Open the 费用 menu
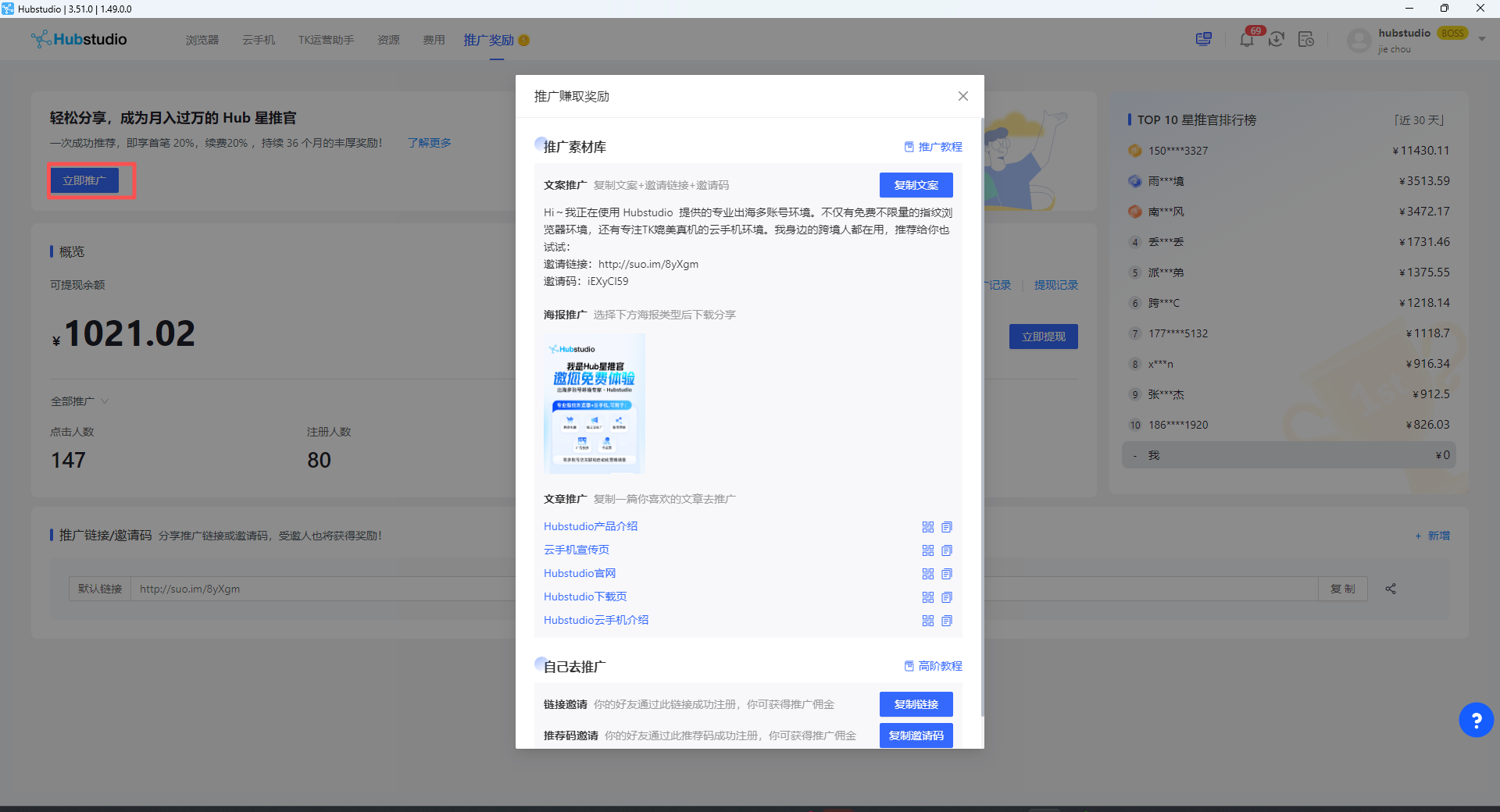Screen dimensions: 1500x812 pos(434,40)
